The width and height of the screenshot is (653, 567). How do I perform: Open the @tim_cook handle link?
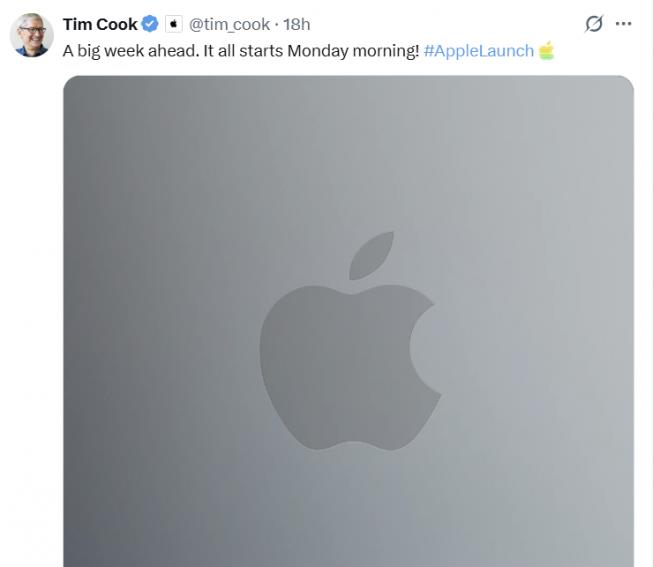[229, 25]
